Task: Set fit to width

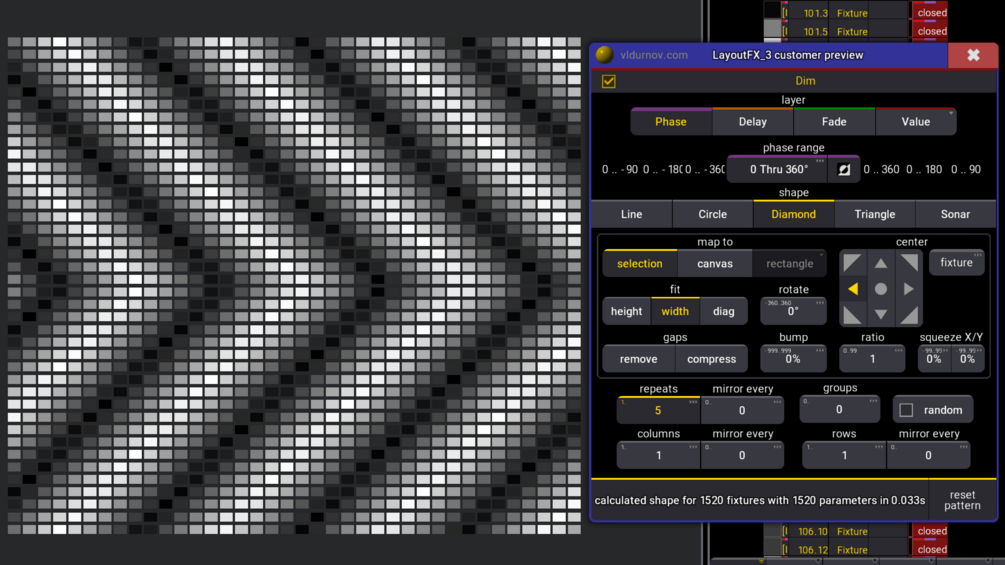Action: click(x=675, y=311)
